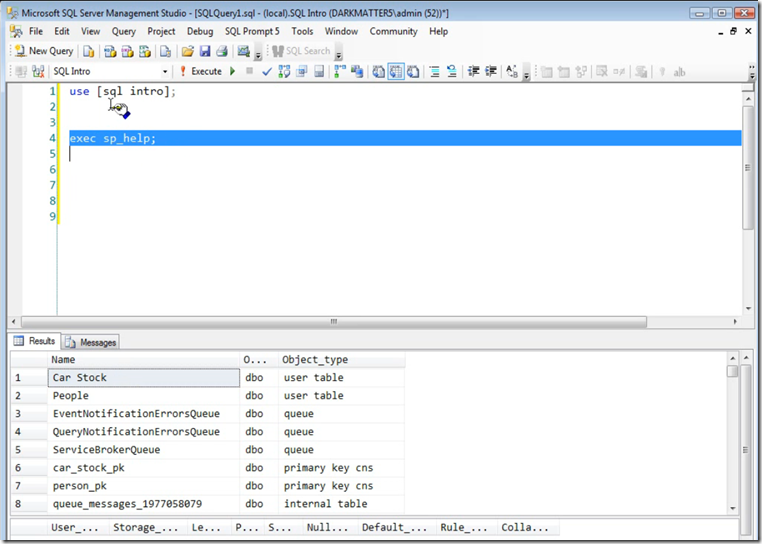The height and width of the screenshot is (544, 762).
Task: Save the query with floppy disk icon
Action: coord(205,51)
